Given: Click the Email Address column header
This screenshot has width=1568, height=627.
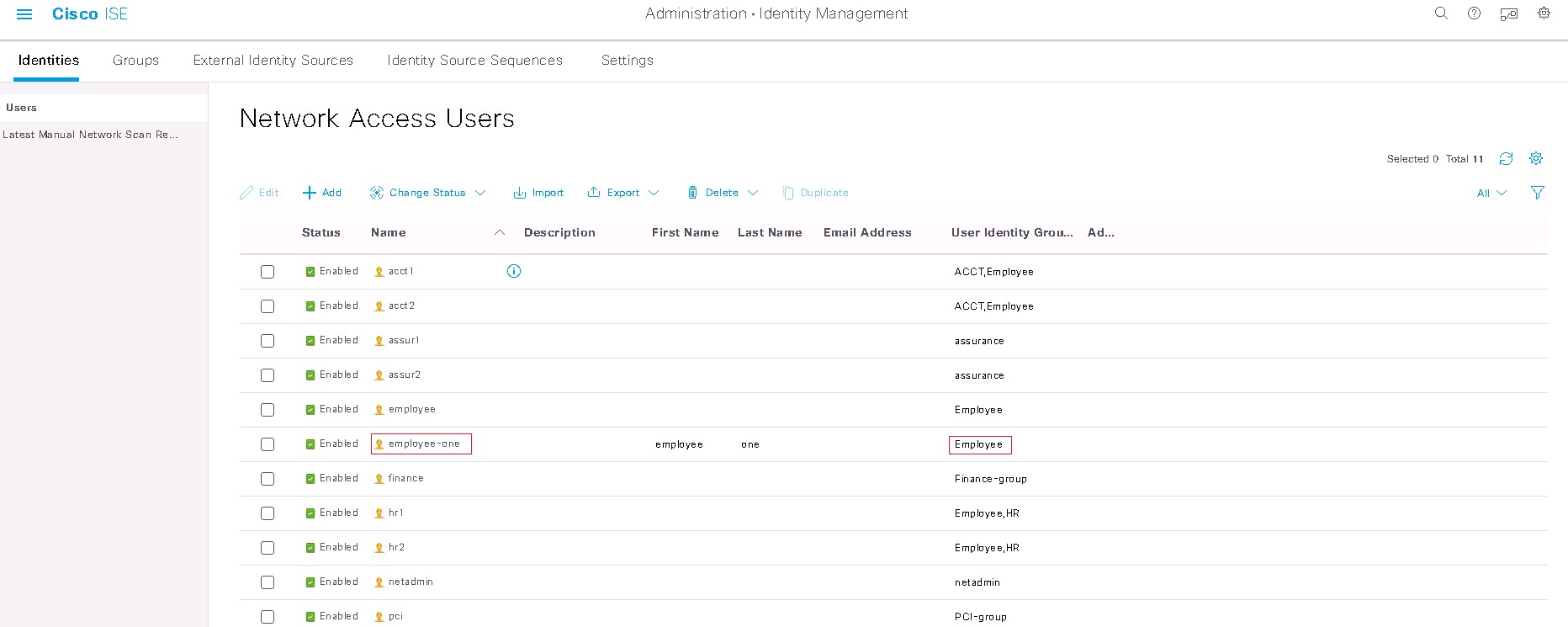Looking at the screenshot, I should coord(867,232).
